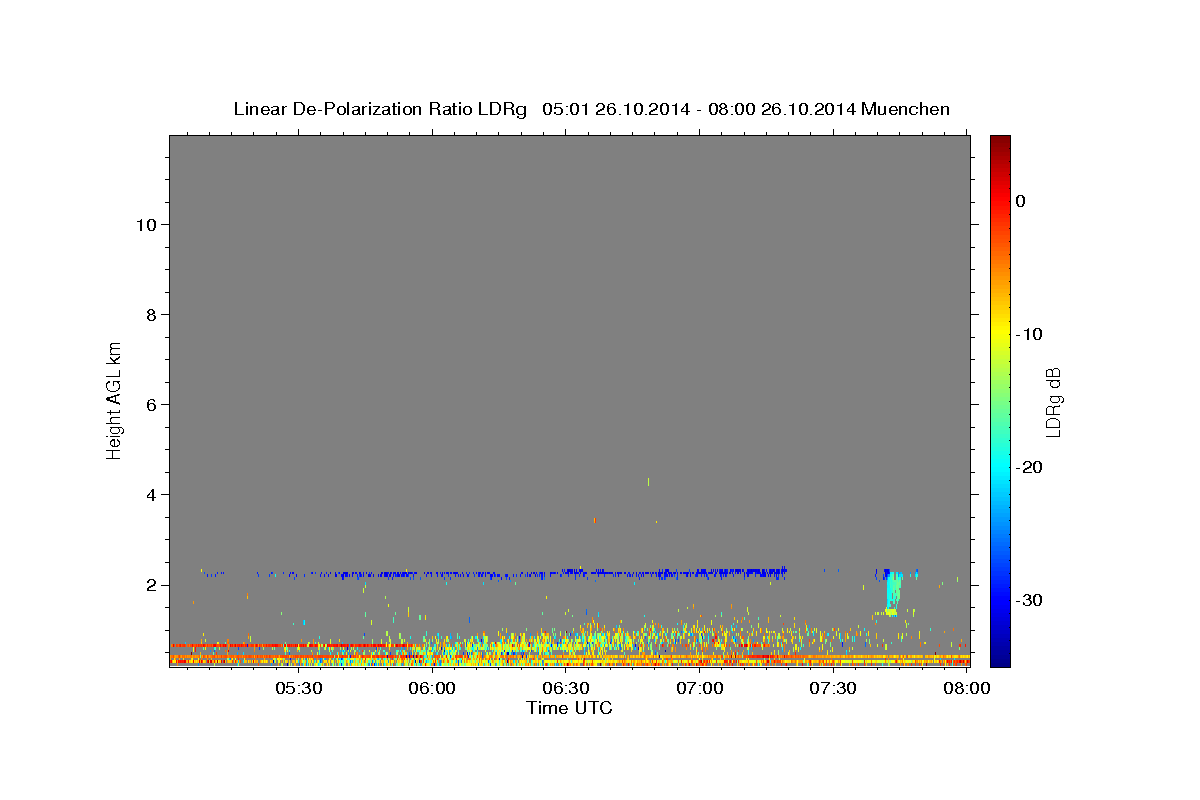This screenshot has height=800, width=1200.
Task: Click the 07:30 time tick label
Action: 833,689
